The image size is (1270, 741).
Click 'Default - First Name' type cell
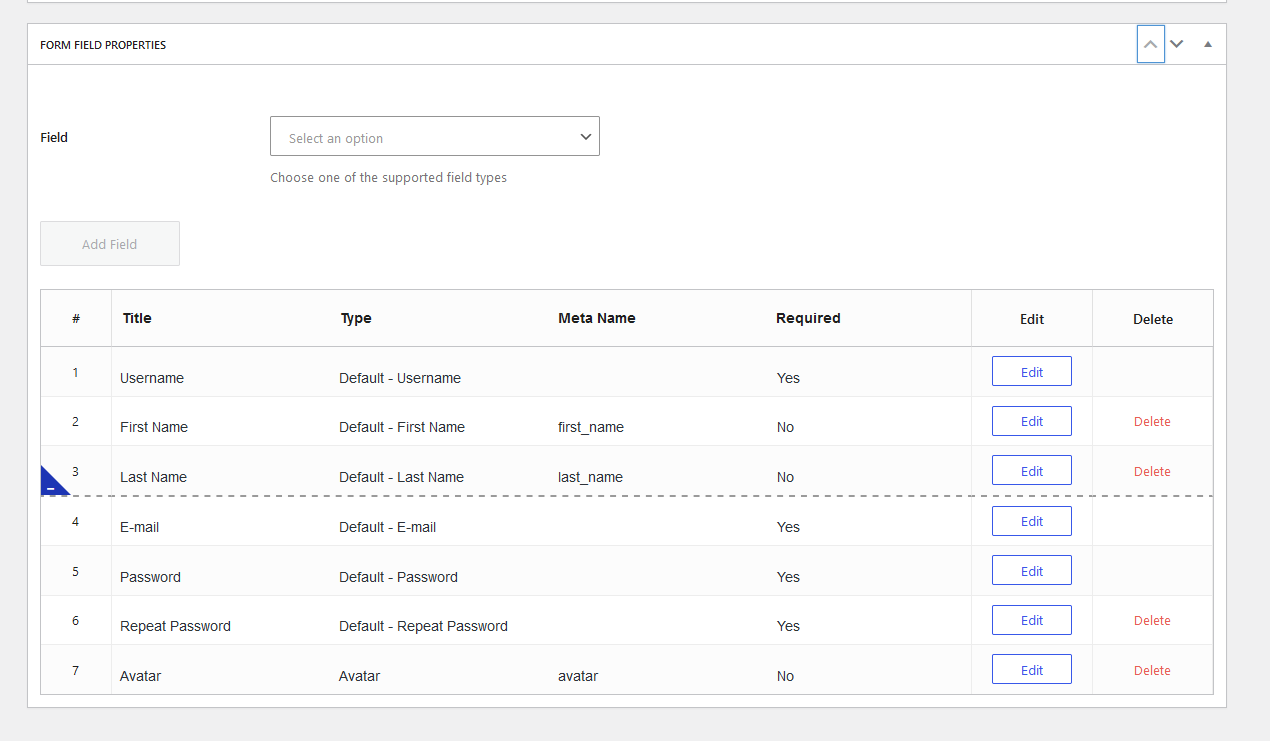pos(402,427)
